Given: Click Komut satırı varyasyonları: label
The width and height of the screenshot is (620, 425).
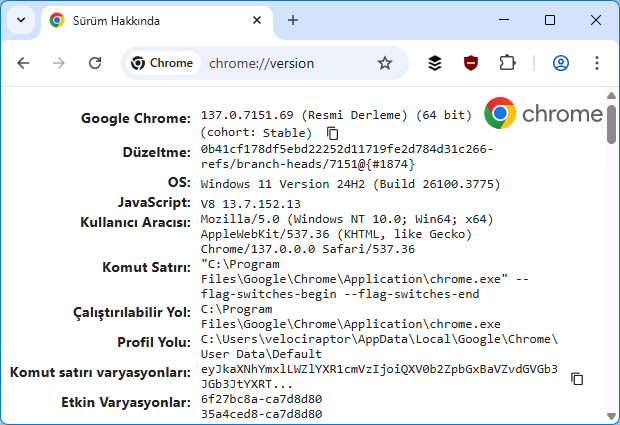Looking at the screenshot, I should (x=100, y=372).
